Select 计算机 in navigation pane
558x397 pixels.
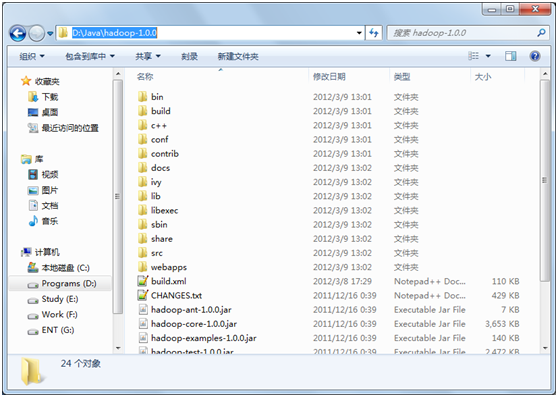(47, 252)
